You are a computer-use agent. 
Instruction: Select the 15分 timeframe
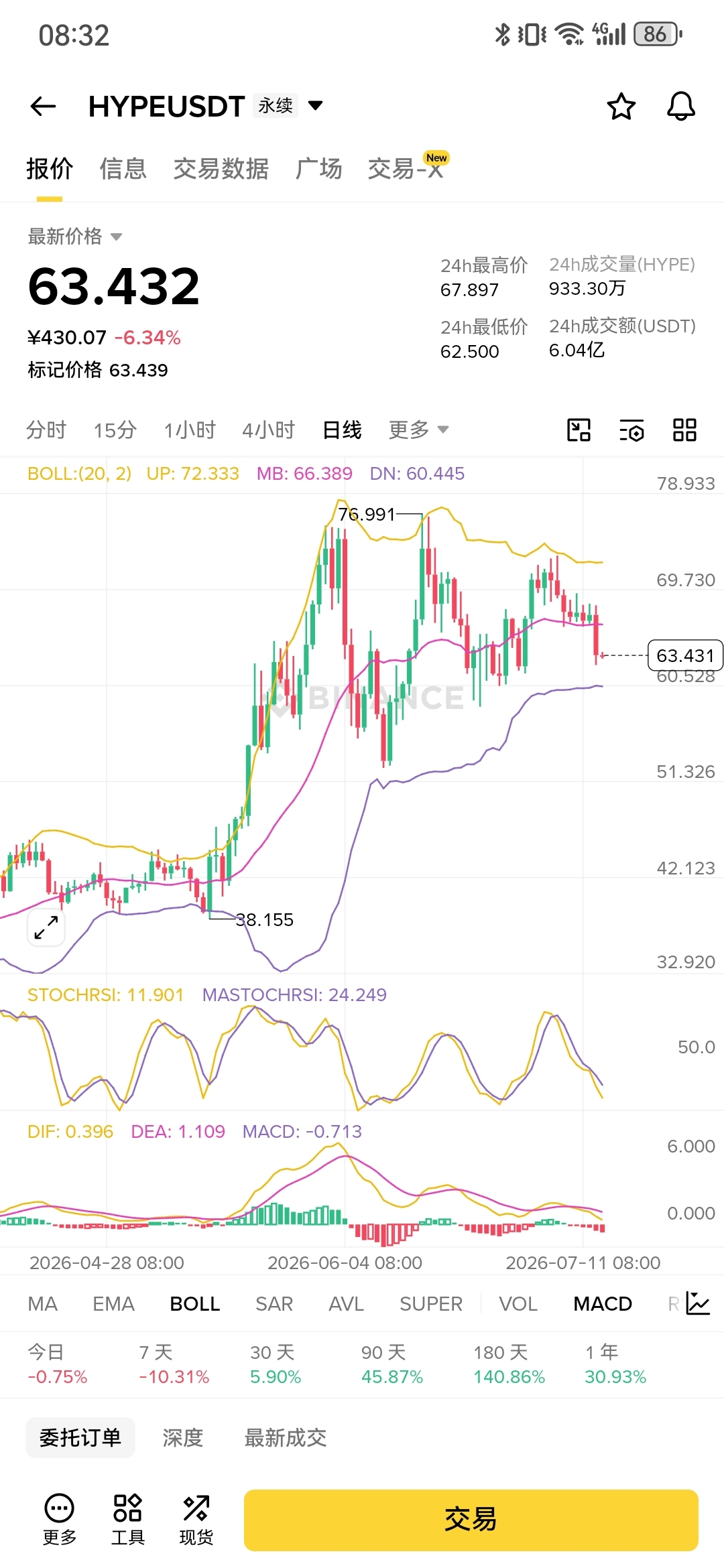coord(115,430)
